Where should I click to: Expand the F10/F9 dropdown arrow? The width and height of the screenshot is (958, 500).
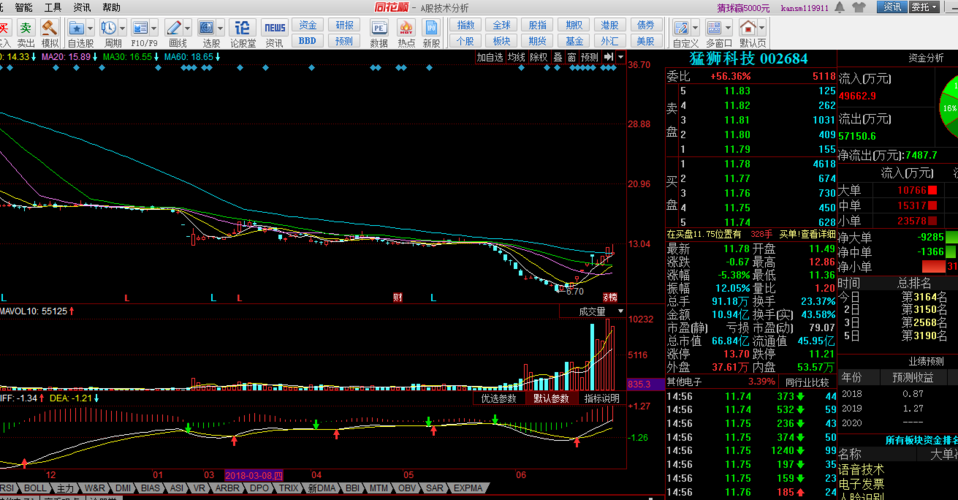click(154, 28)
